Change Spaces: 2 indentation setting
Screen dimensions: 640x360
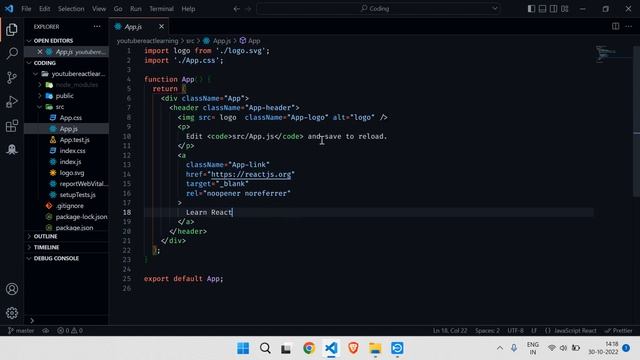pyautogui.click(x=487, y=331)
